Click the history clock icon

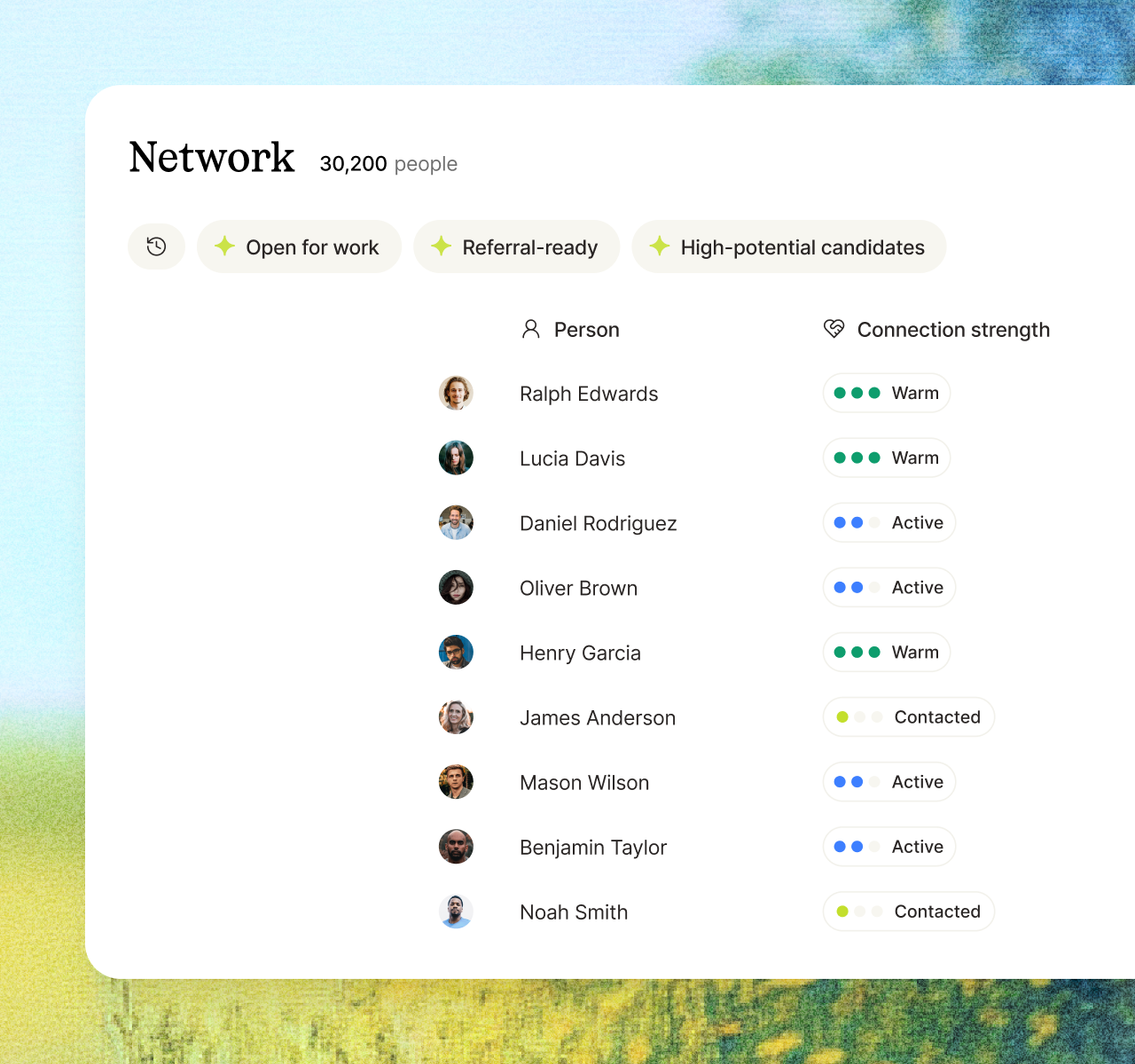[156, 246]
